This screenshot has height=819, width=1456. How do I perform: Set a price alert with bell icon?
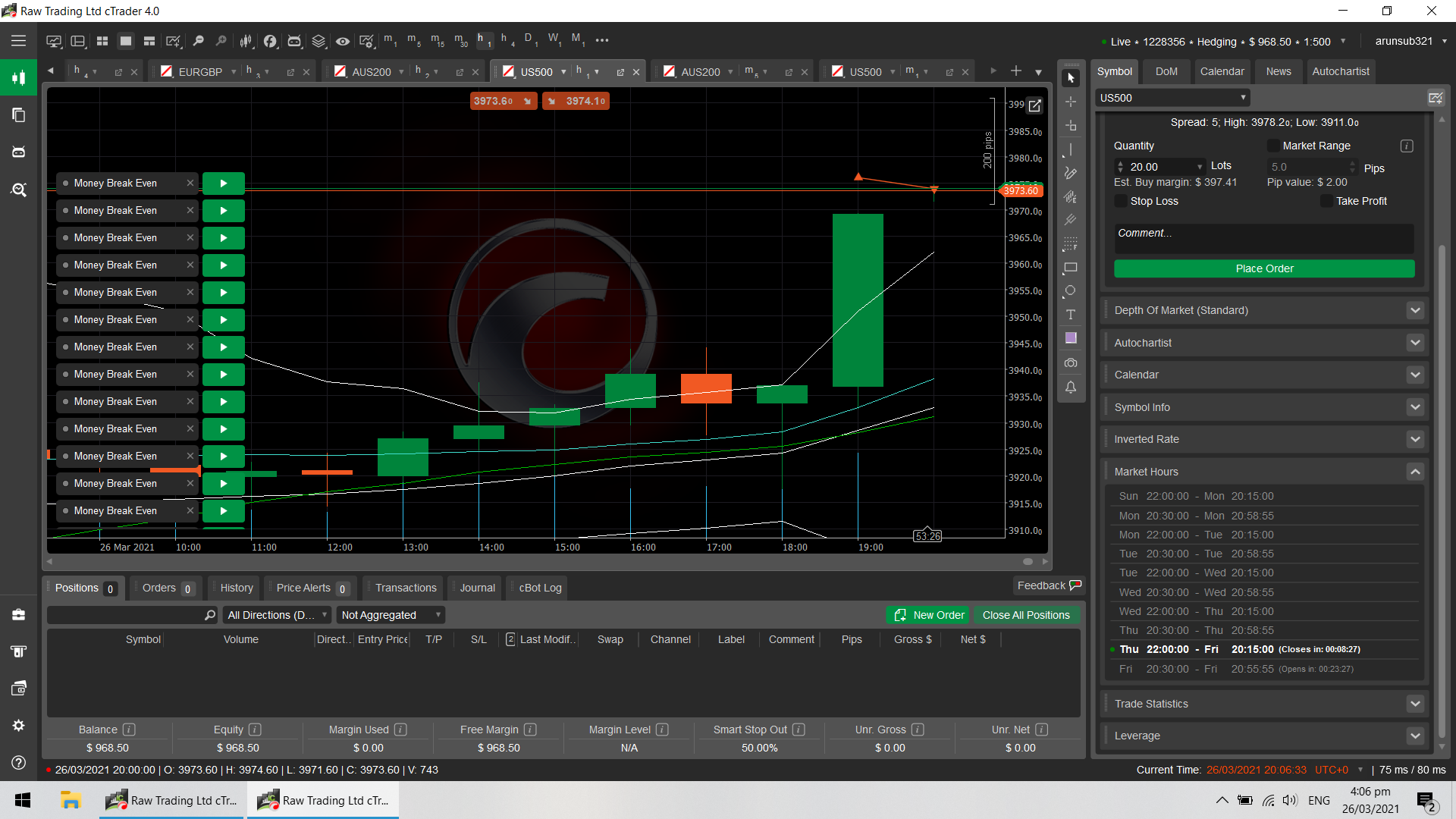1071,387
